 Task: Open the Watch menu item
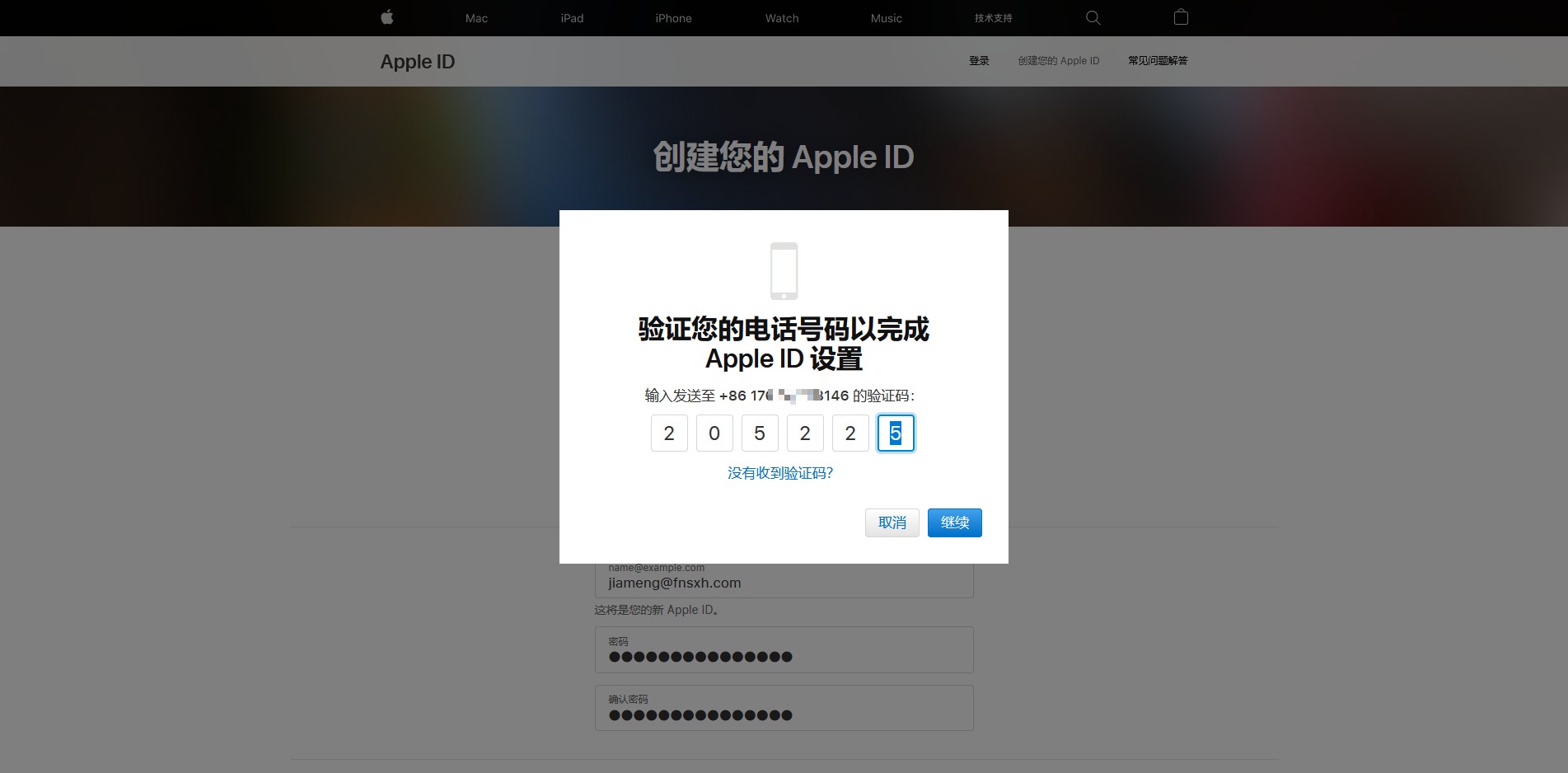tap(782, 18)
